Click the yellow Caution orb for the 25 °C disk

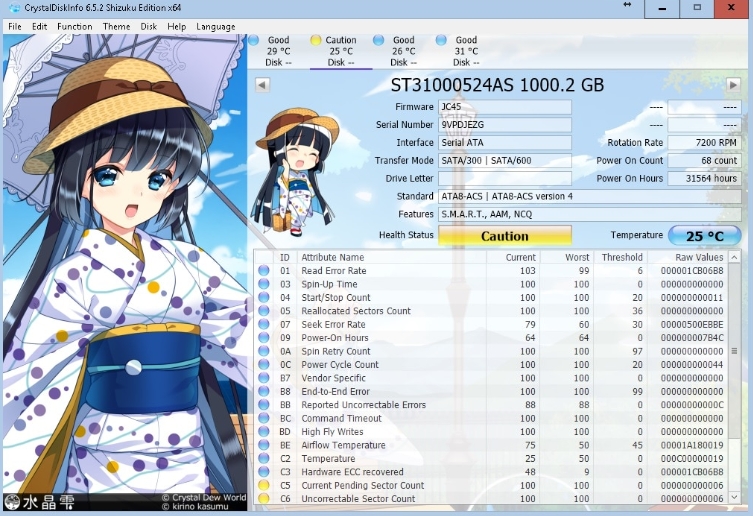[x=316, y=41]
